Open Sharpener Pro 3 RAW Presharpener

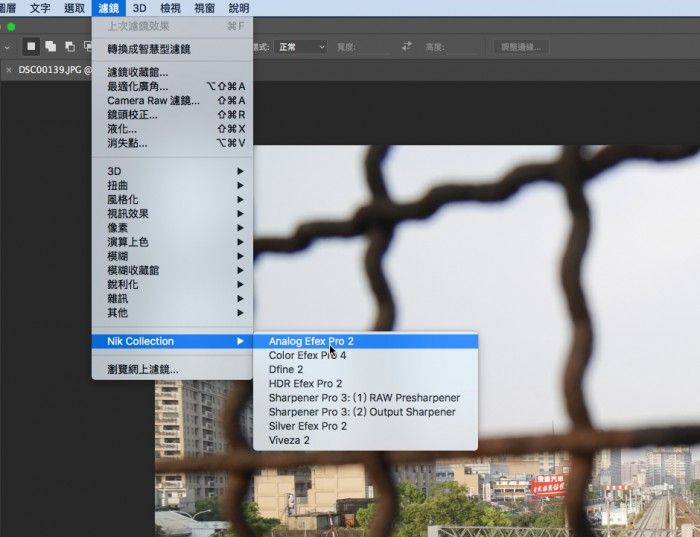pos(365,398)
